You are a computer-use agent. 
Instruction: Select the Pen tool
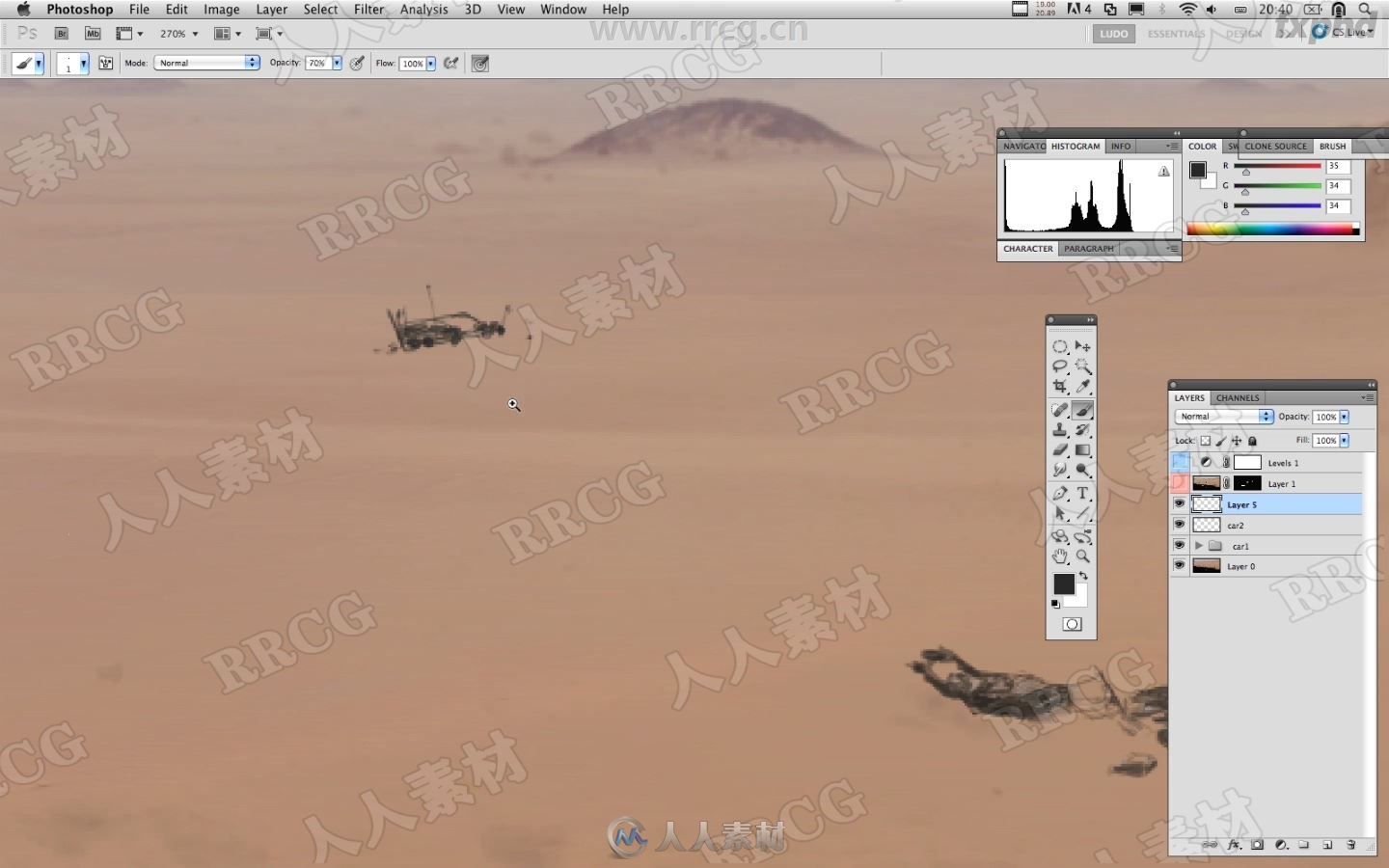[1060, 494]
